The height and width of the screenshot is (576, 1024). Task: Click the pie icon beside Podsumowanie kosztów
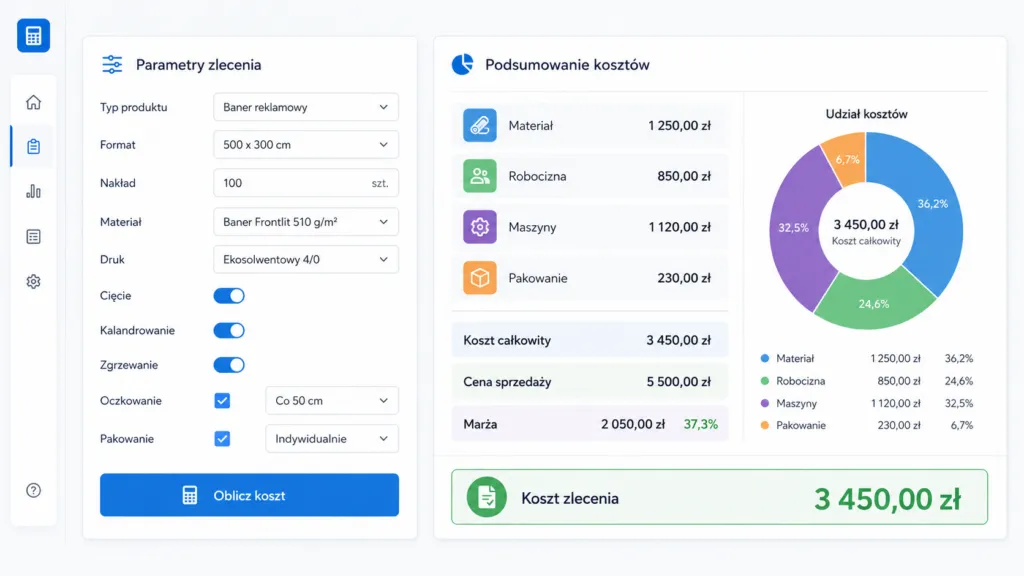click(462, 65)
